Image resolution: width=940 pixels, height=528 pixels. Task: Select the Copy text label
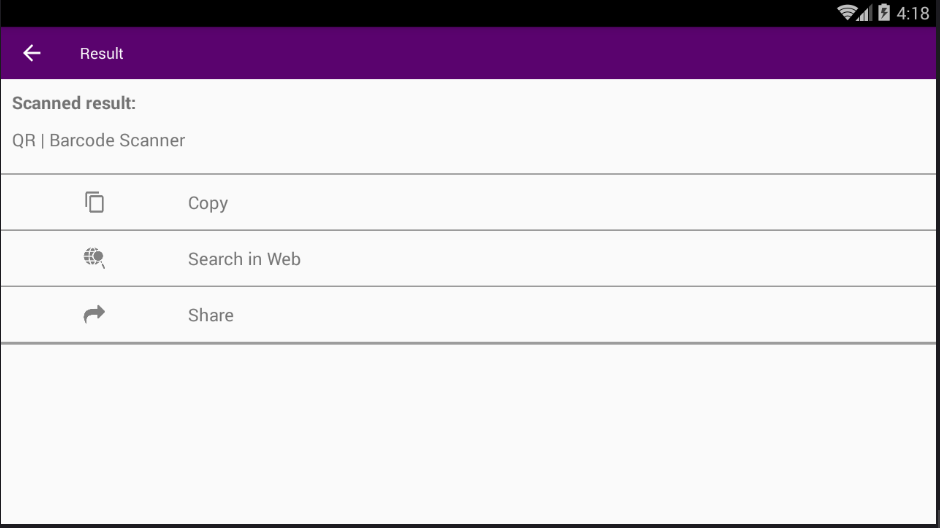pyautogui.click(x=208, y=203)
